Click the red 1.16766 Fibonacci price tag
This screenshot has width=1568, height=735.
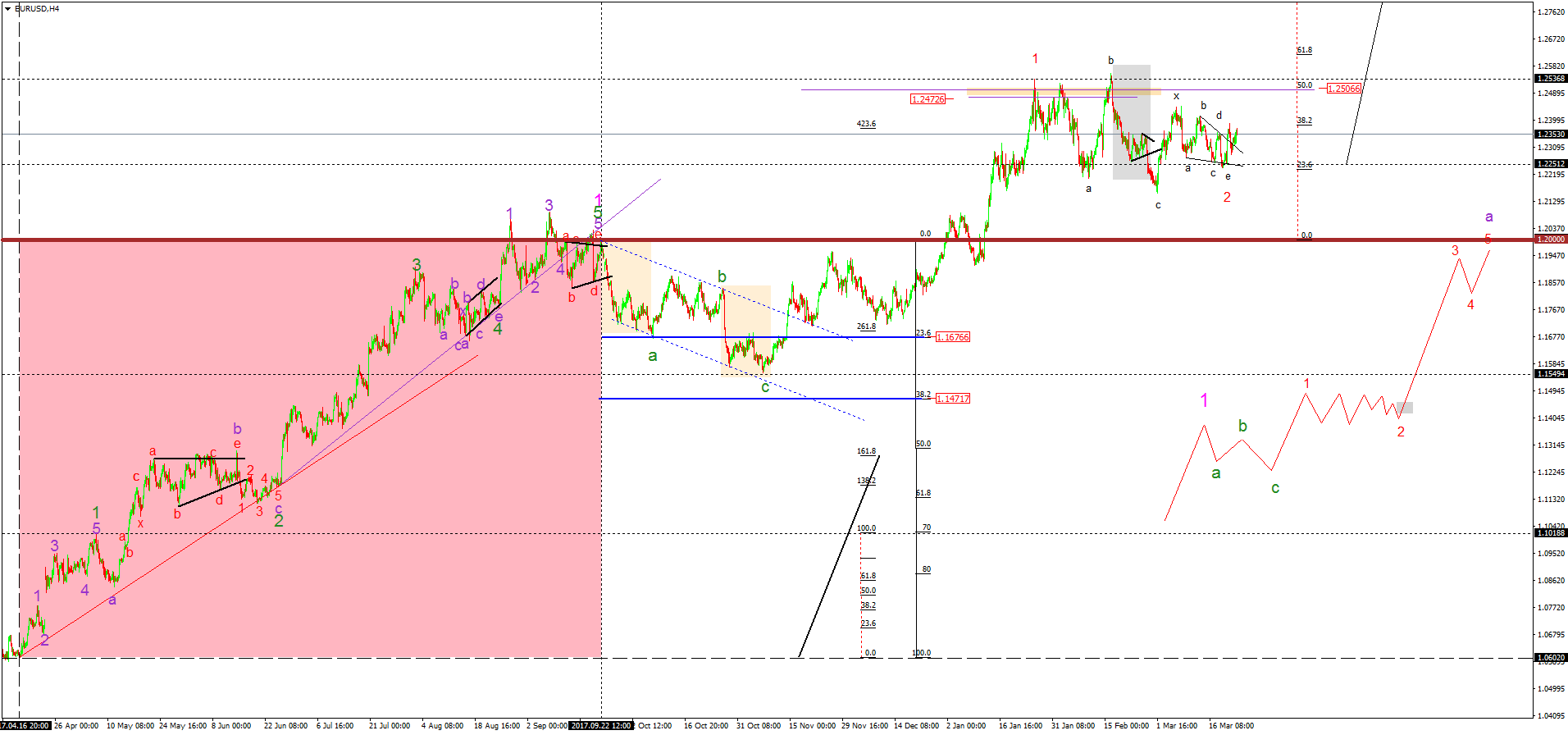[952, 337]
